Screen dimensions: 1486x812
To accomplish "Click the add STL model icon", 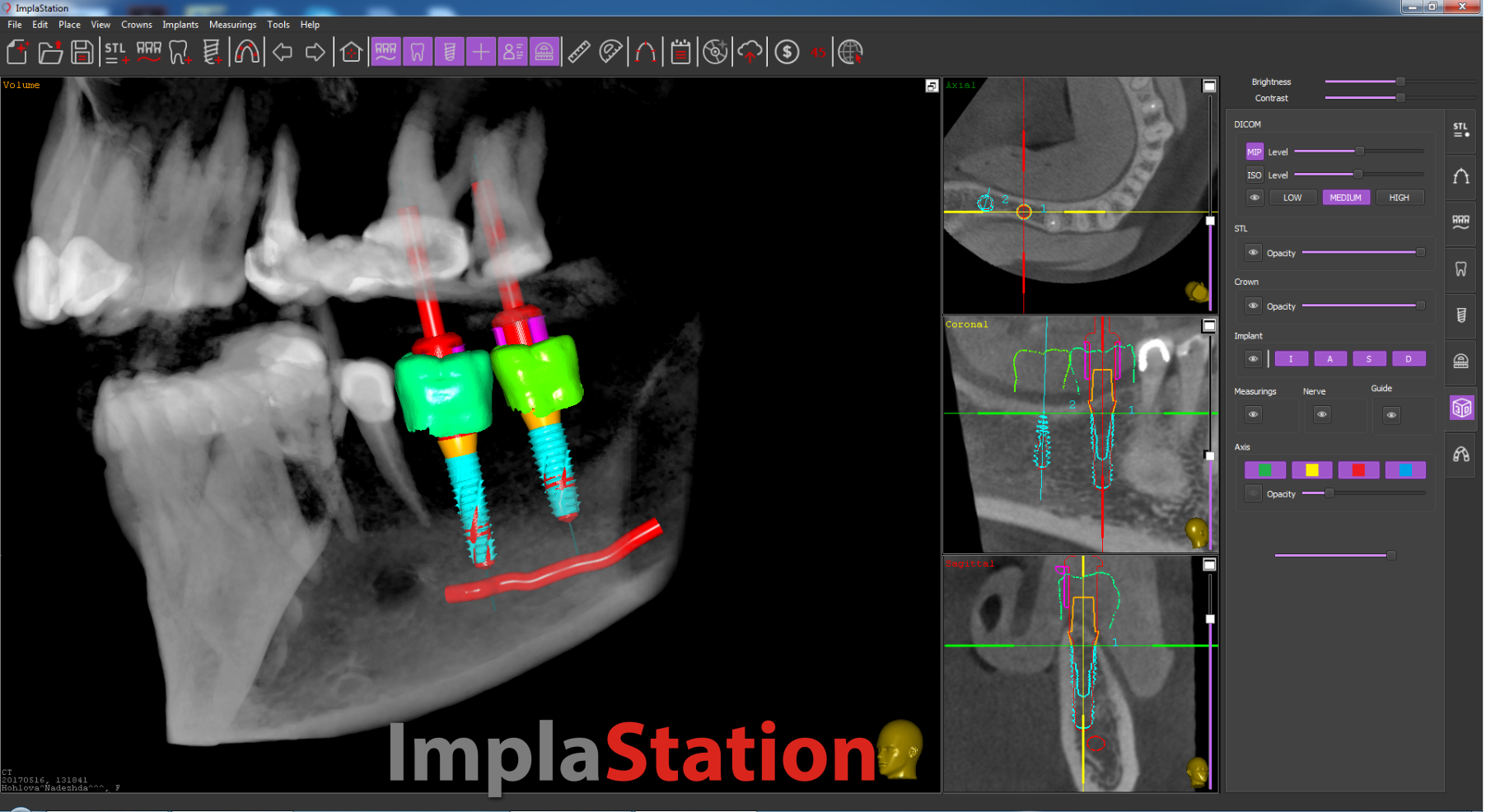I will tap(116, 52).
